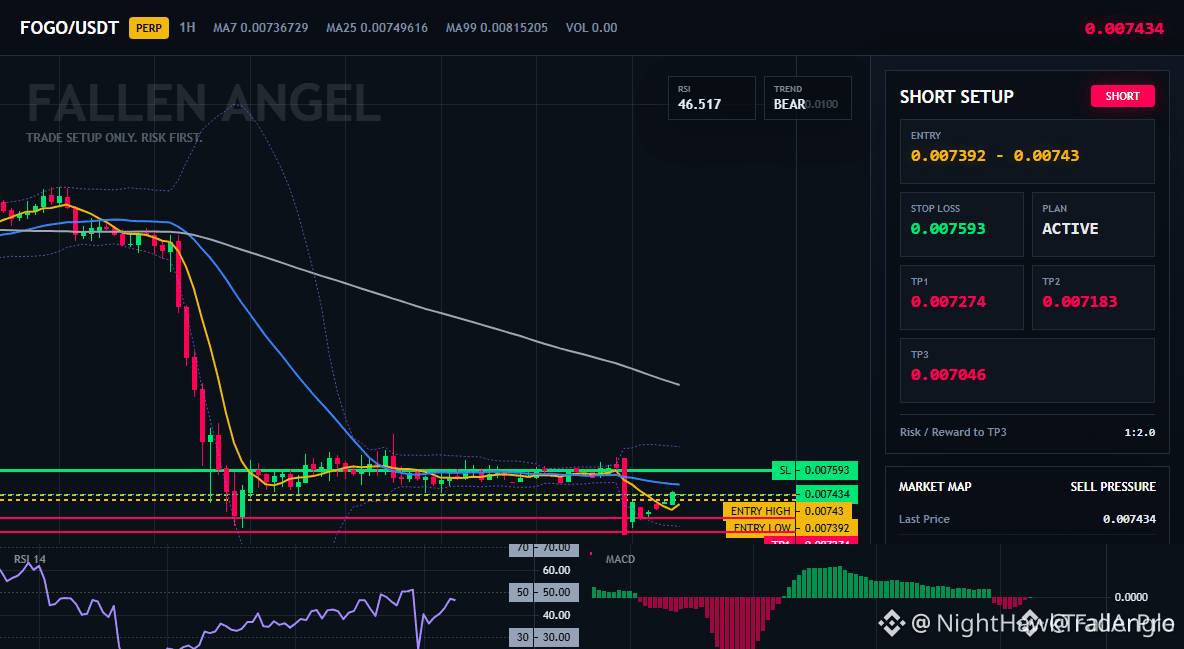Viewport: 1184px width, 649px height.
Task: Click the SELL PRESSURE label
Action: click(1113, 487)
